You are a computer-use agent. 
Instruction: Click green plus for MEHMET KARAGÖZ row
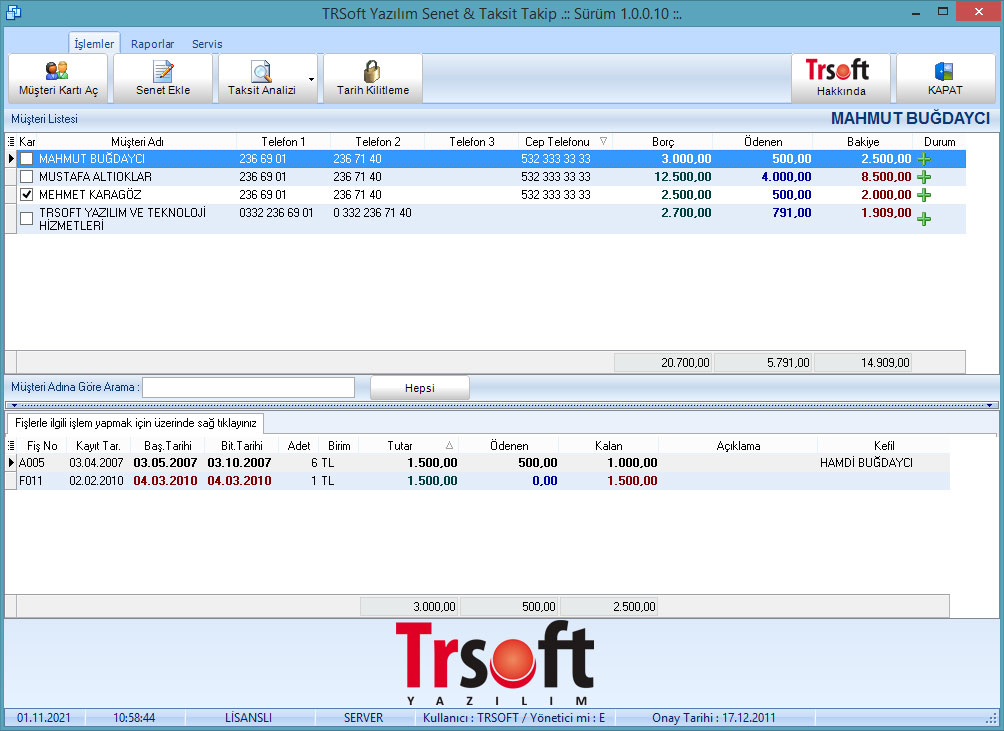click(x=923, y=195)
